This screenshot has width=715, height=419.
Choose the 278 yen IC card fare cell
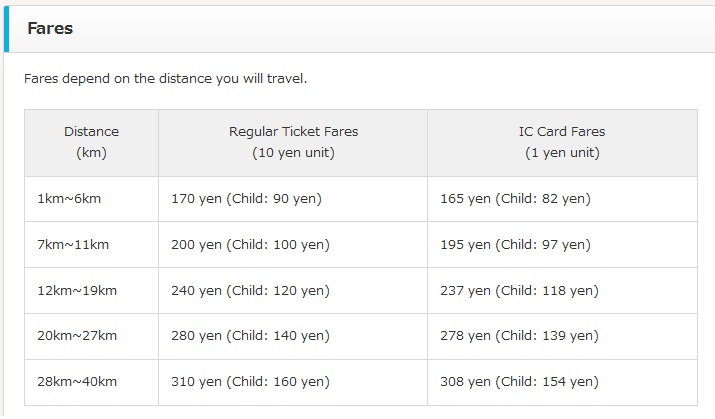point(519,337)
